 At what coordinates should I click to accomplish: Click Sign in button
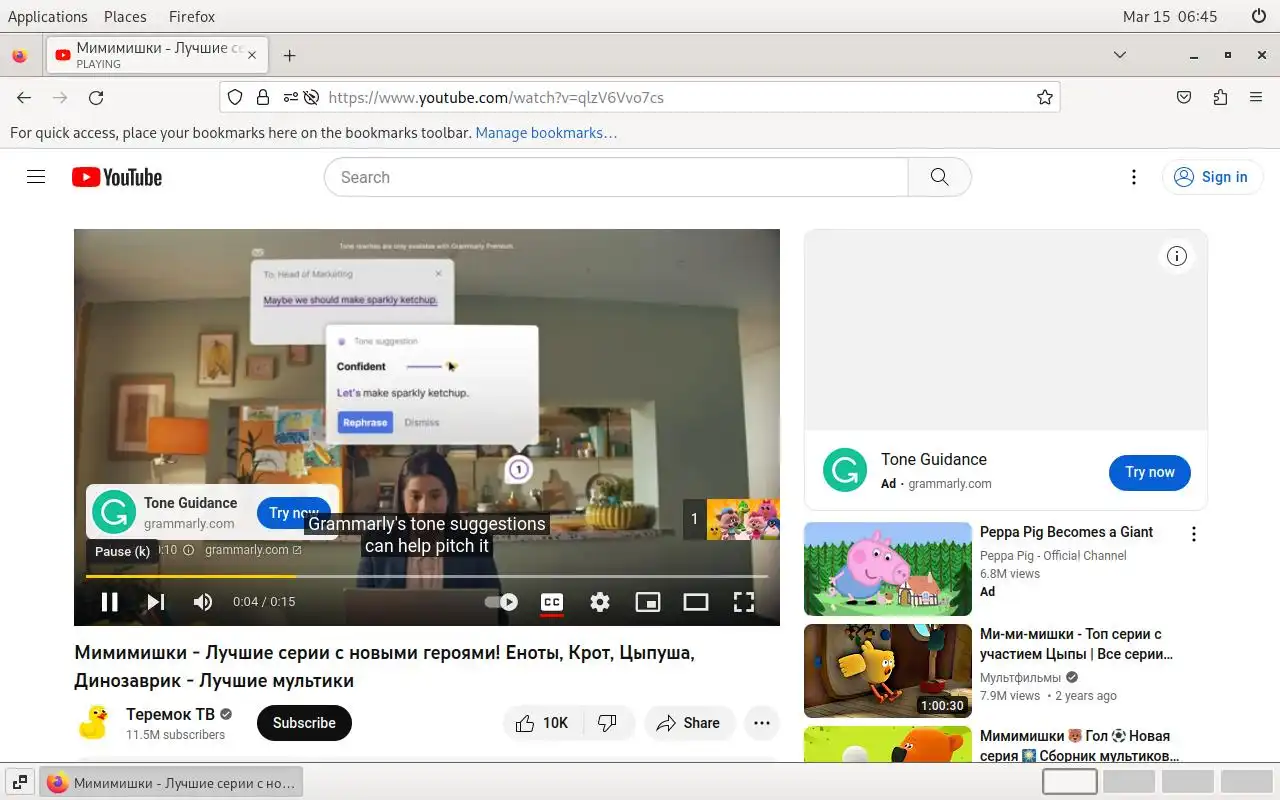tap(1212, 177)
